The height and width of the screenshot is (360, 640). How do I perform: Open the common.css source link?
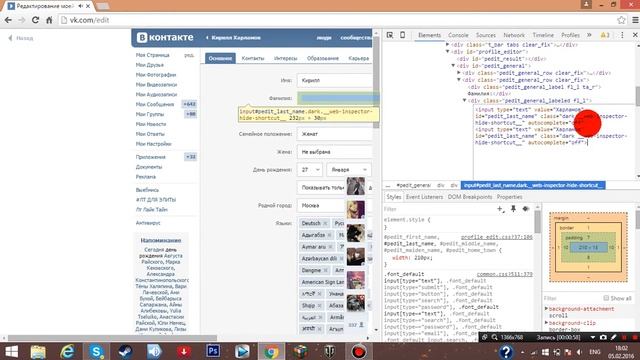pos(504,274)
